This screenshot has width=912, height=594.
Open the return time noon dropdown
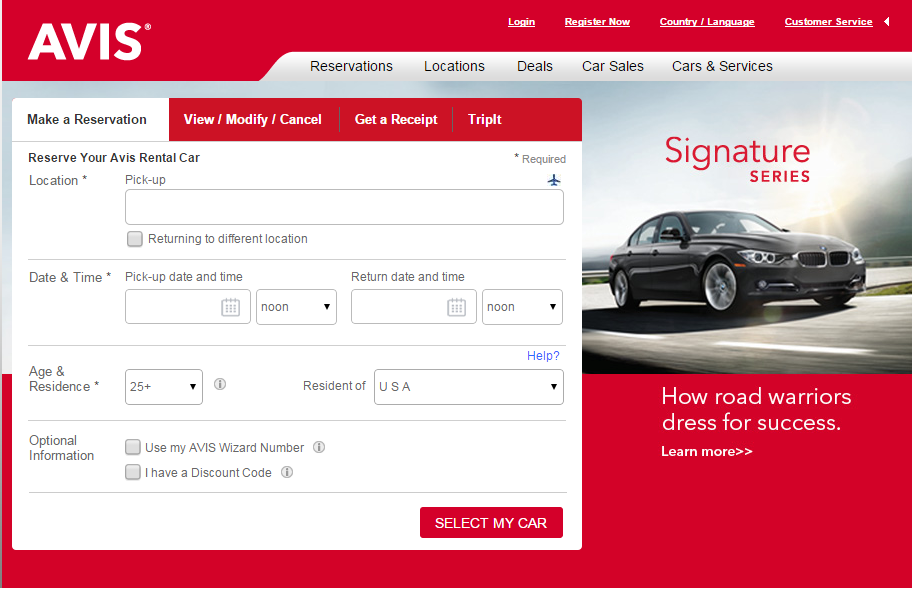tap(522, 307)
